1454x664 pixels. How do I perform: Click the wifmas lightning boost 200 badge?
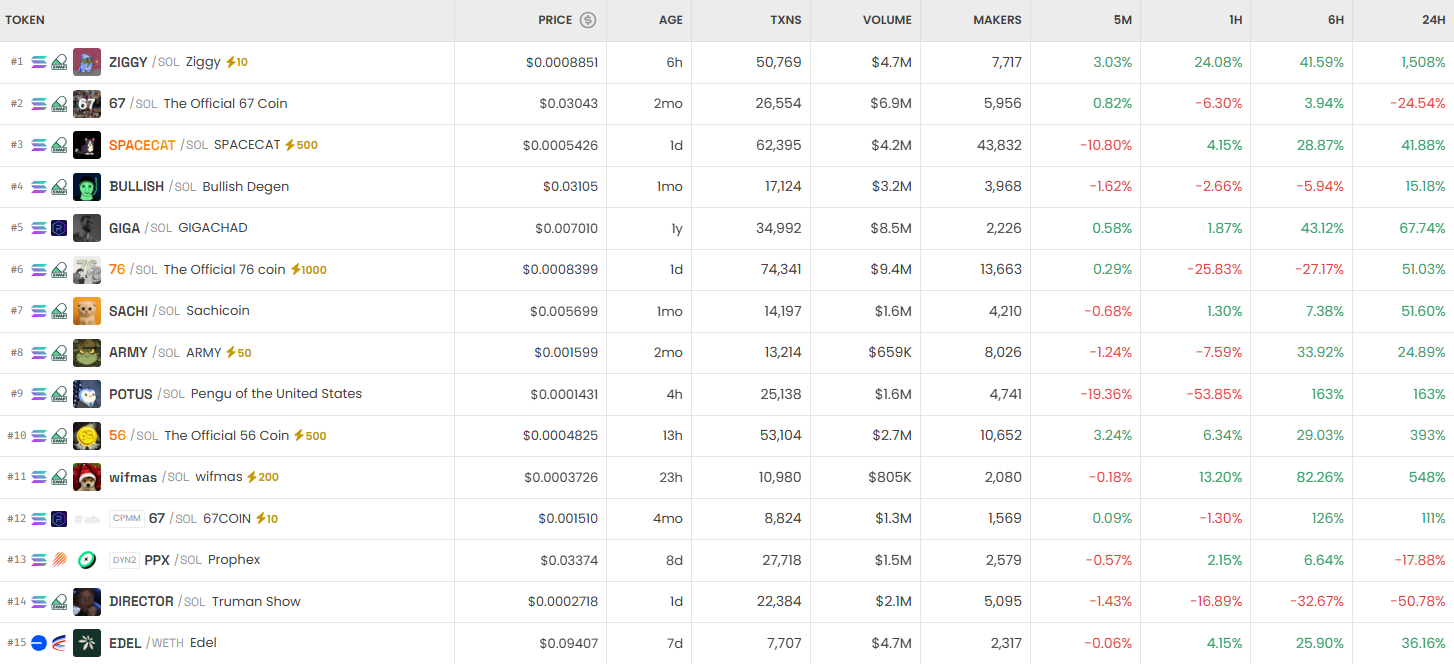tap(262, 477)
